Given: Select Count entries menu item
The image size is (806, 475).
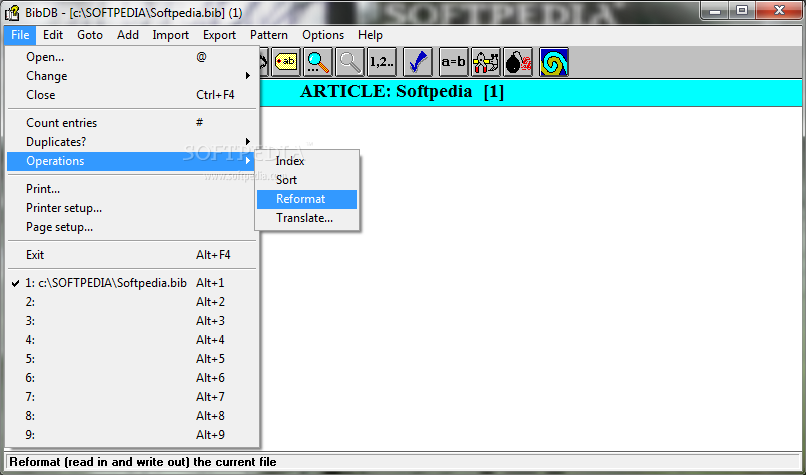Looking at the screenshot, I should click(x=132, y=123).
